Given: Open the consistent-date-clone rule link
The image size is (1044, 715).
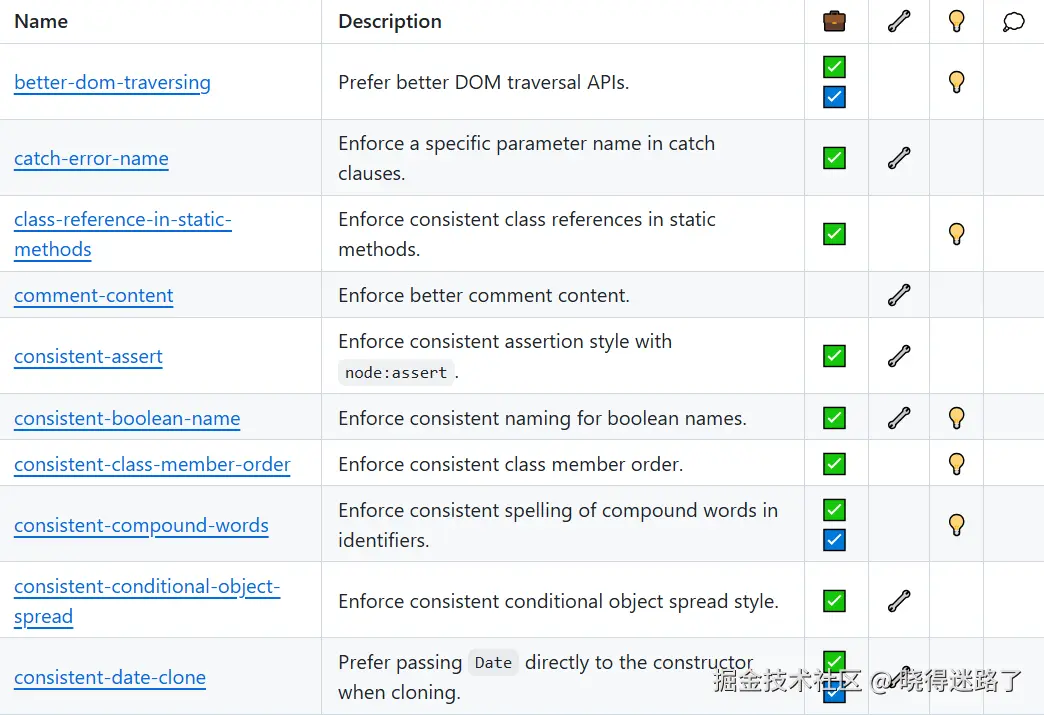Looking at the screenshot, I should coord(110,678).
